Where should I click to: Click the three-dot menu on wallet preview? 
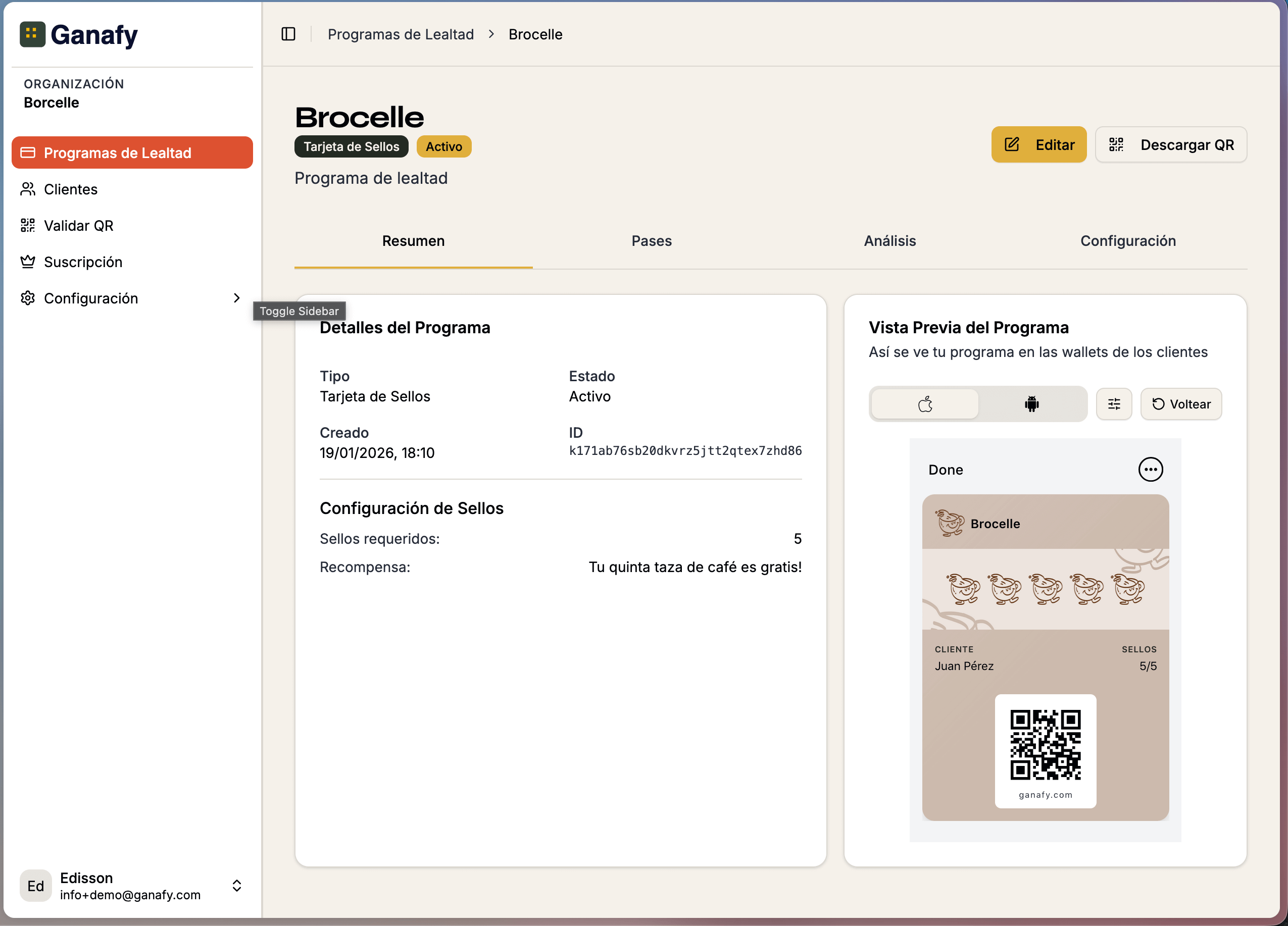point(1150,470)
